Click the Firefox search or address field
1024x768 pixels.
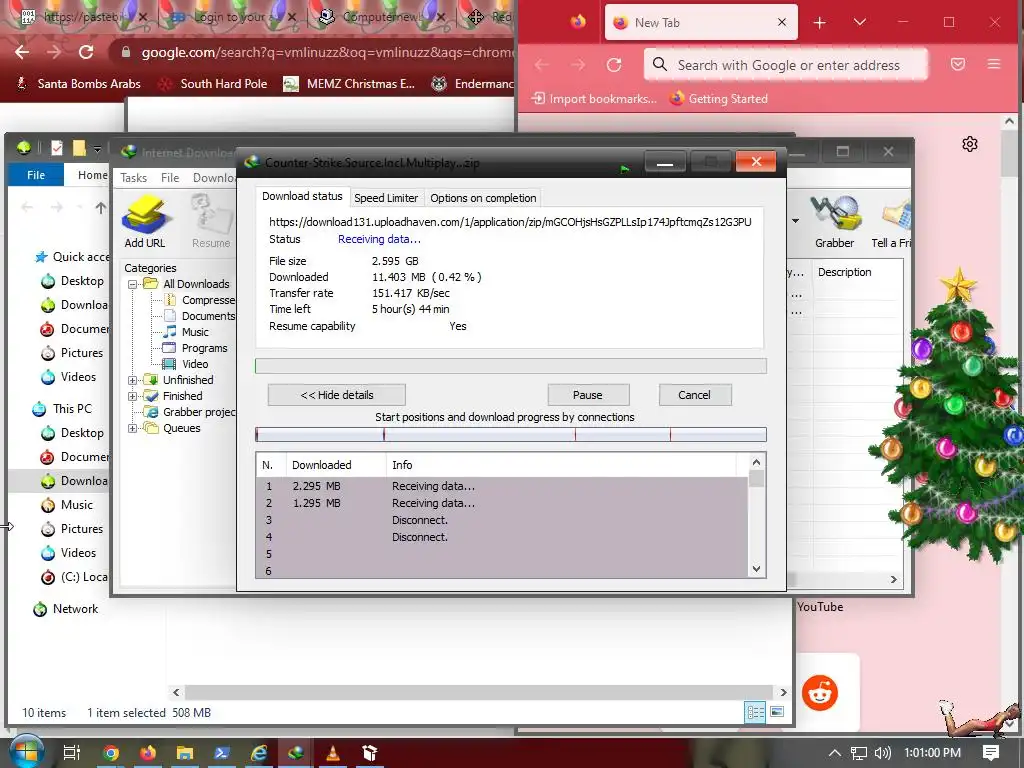click(788, 65)
